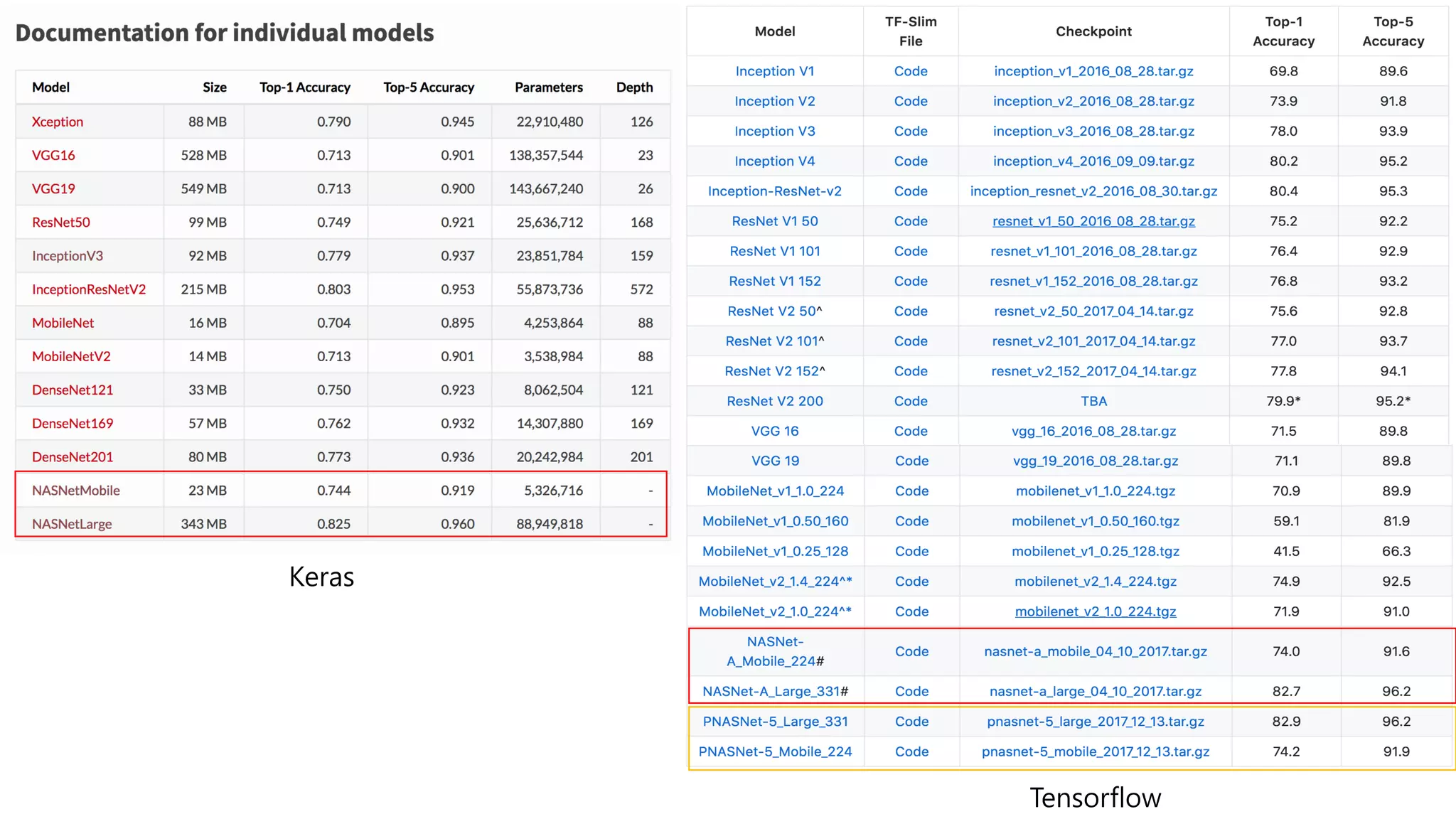The height and width of the screenshot is (819, 1456).
Task: Click the Code link for VGG 19
Action: 912,461
